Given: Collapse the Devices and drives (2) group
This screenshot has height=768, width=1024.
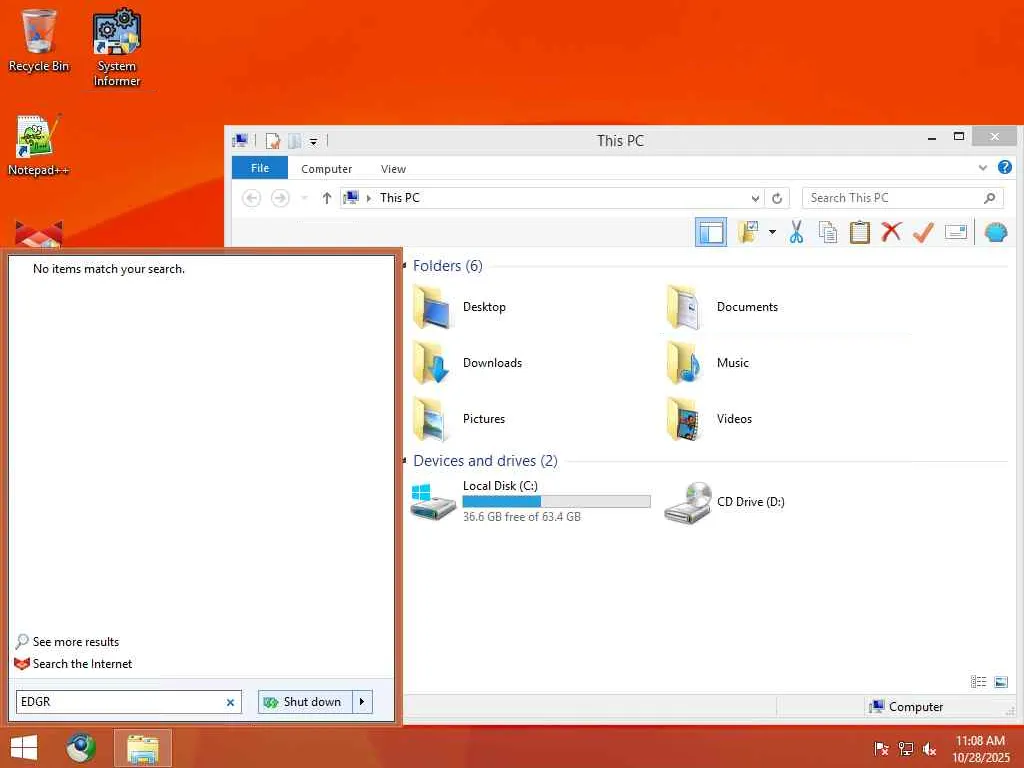Looking at the screenshot, I should (406, 460).
